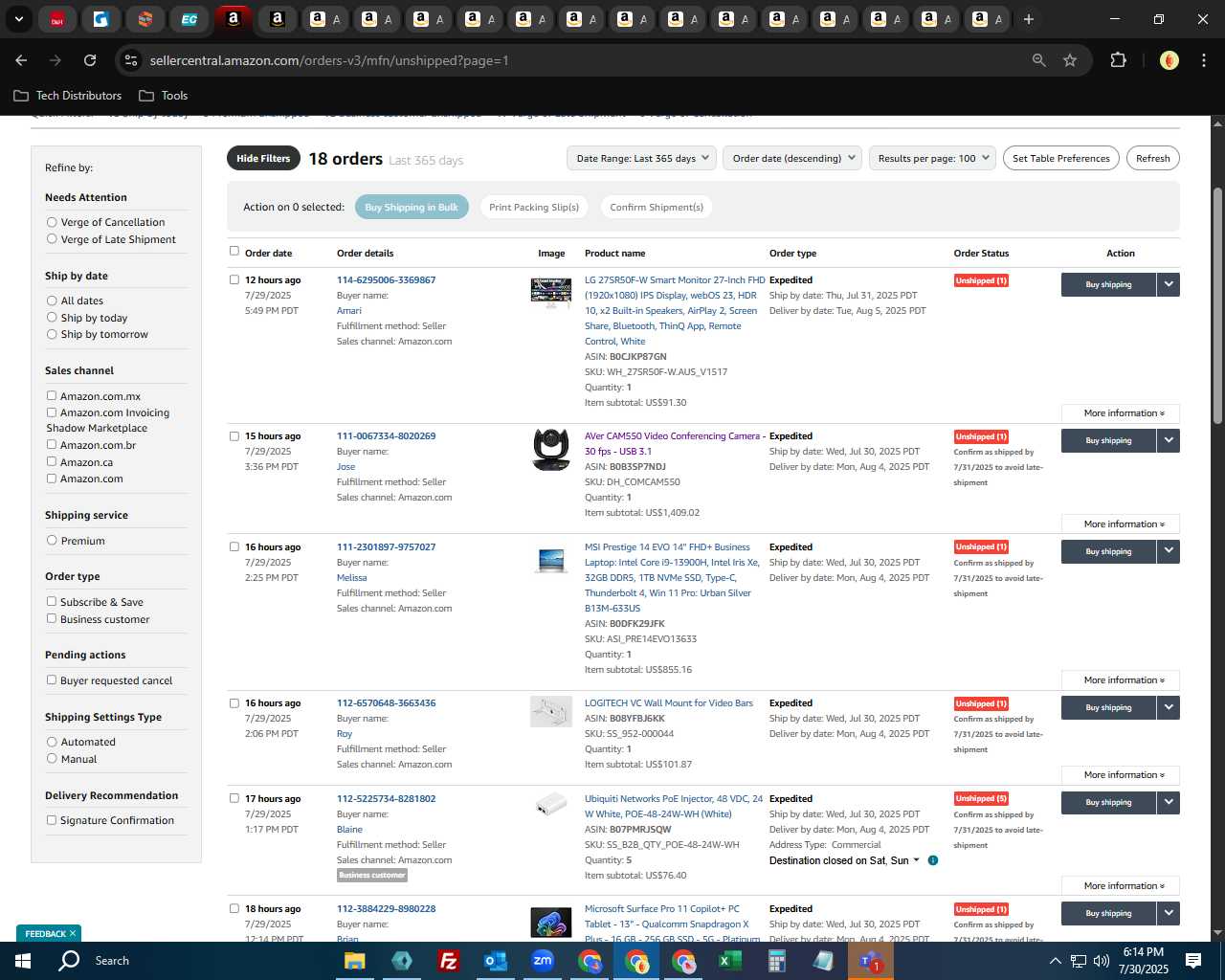Open the browser extensions puzzle icon
This screenshot has height=980, width=1225.
tap(1118, 60)
